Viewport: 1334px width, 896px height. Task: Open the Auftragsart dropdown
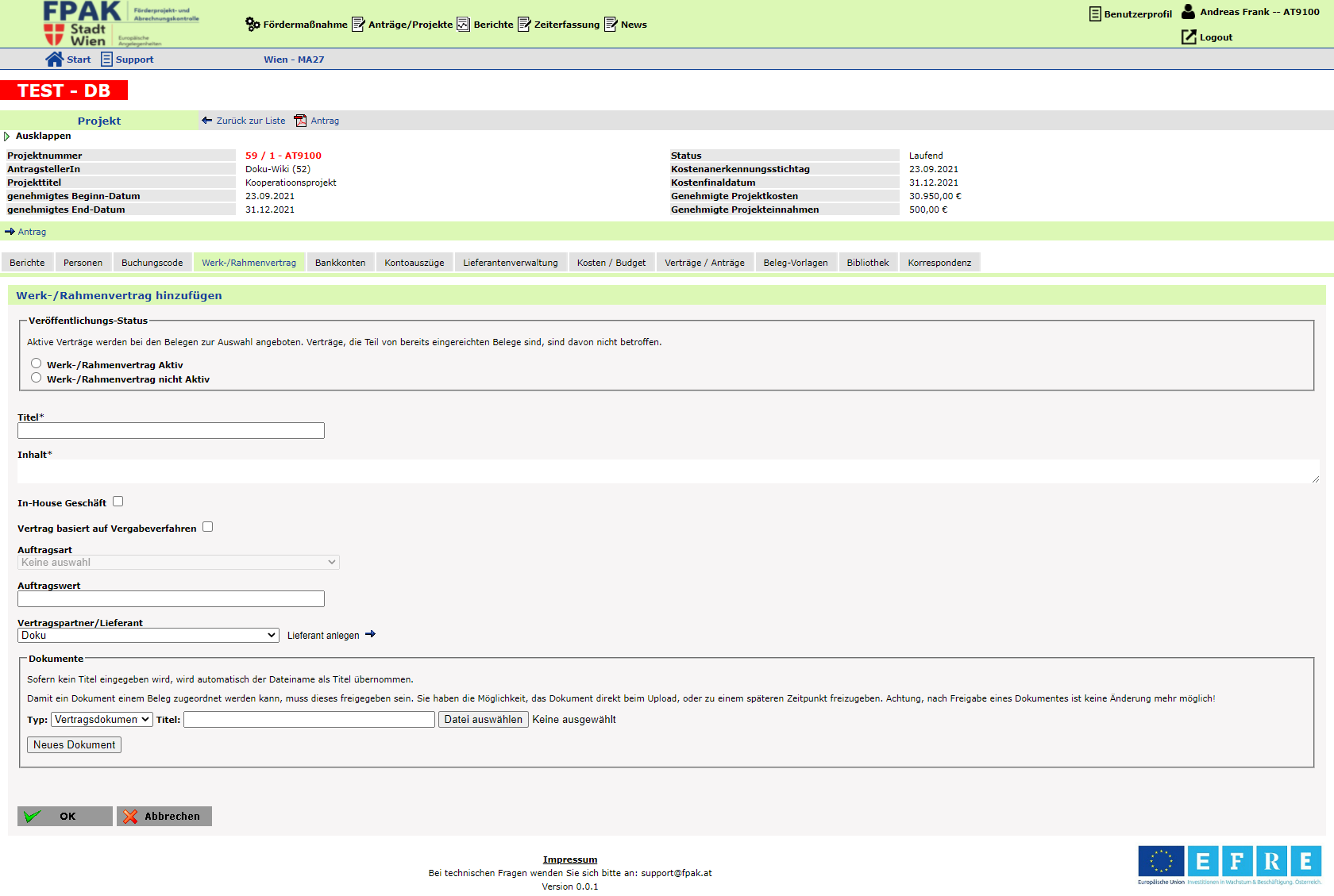pos(179,562)
